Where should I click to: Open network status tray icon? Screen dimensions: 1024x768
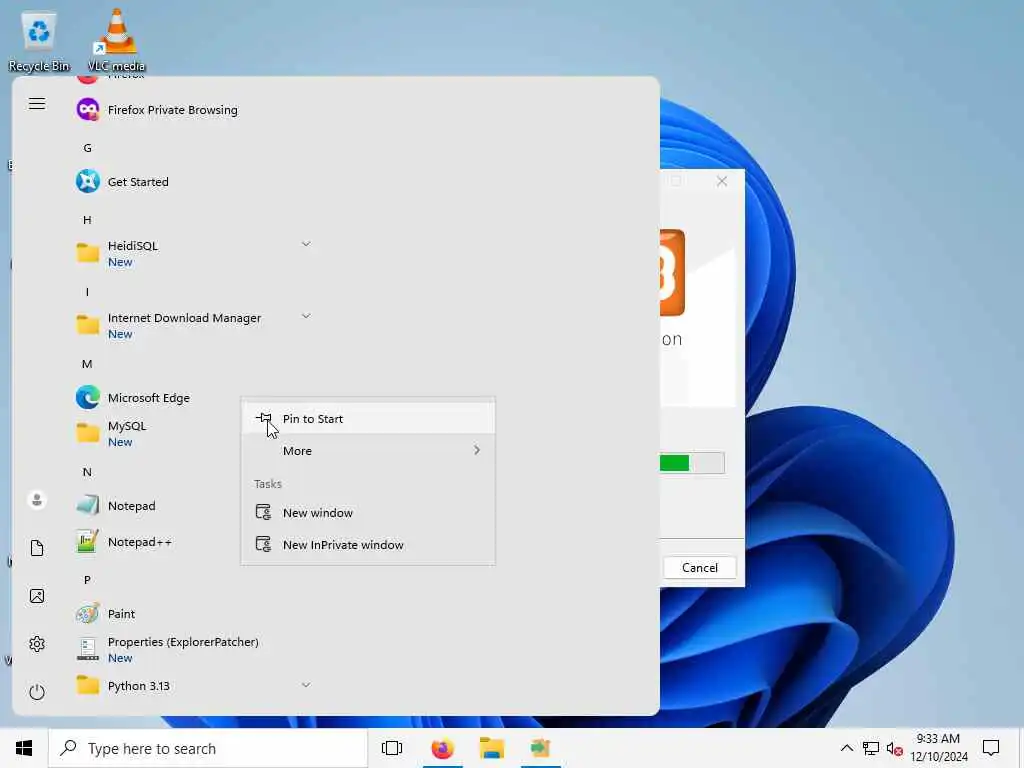pos(871,748)
